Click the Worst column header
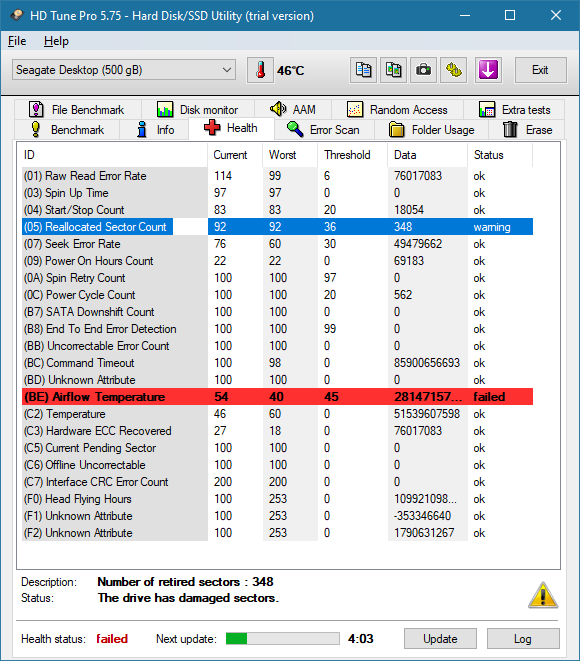 [290, 155]
